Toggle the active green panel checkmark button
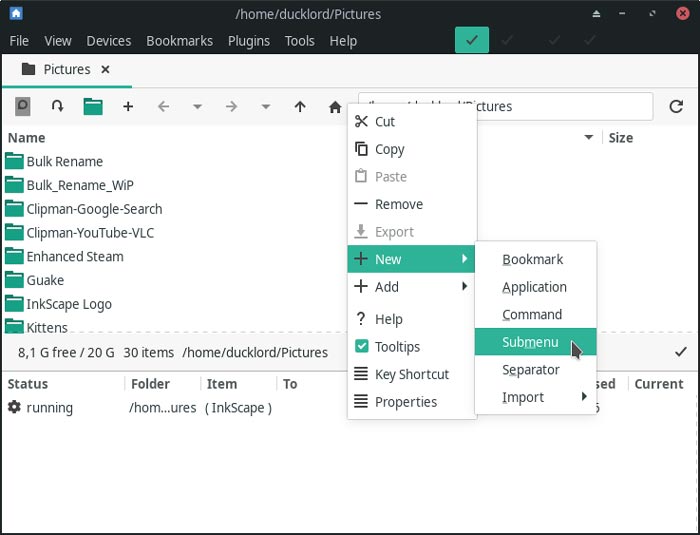Image resolution: width=700 pixels, height=535 pixels. pos(471,40)
